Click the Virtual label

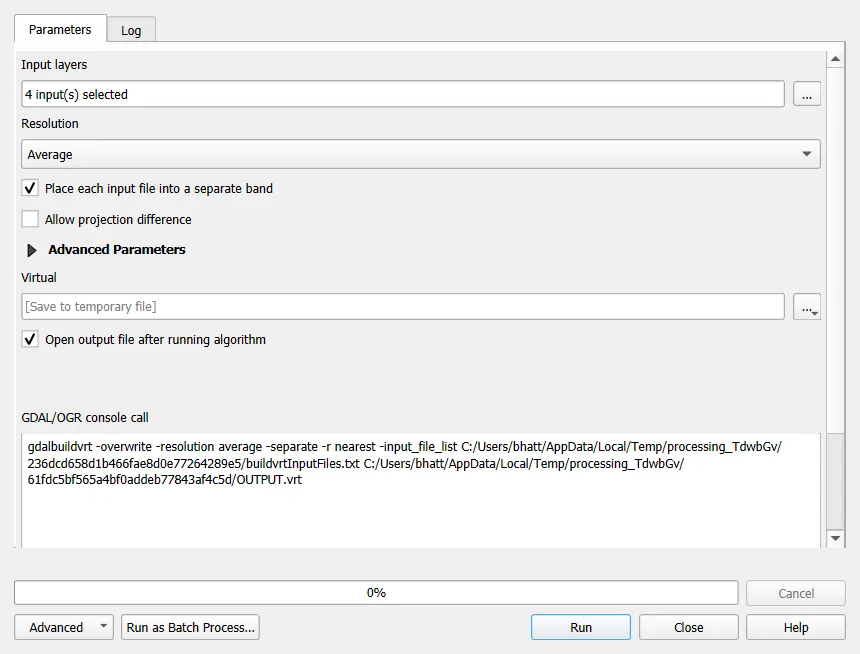click(39, 278)
